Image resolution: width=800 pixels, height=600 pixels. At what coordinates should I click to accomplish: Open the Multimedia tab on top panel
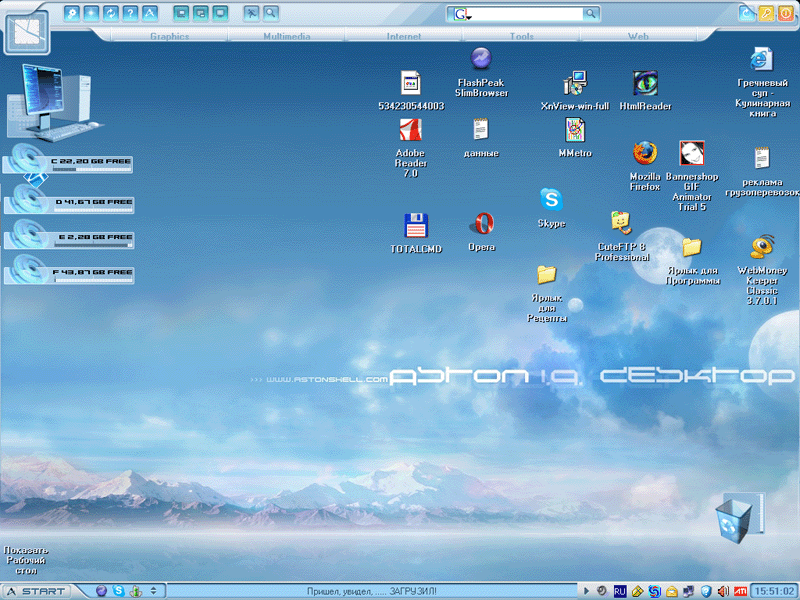pyautogui.click(x=287, y=36)
